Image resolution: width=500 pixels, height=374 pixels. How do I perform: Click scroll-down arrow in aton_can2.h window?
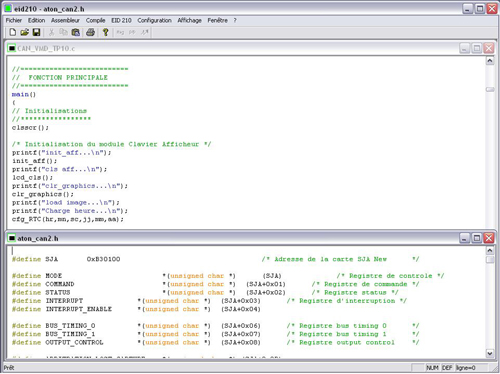click(x=490, y=353)
